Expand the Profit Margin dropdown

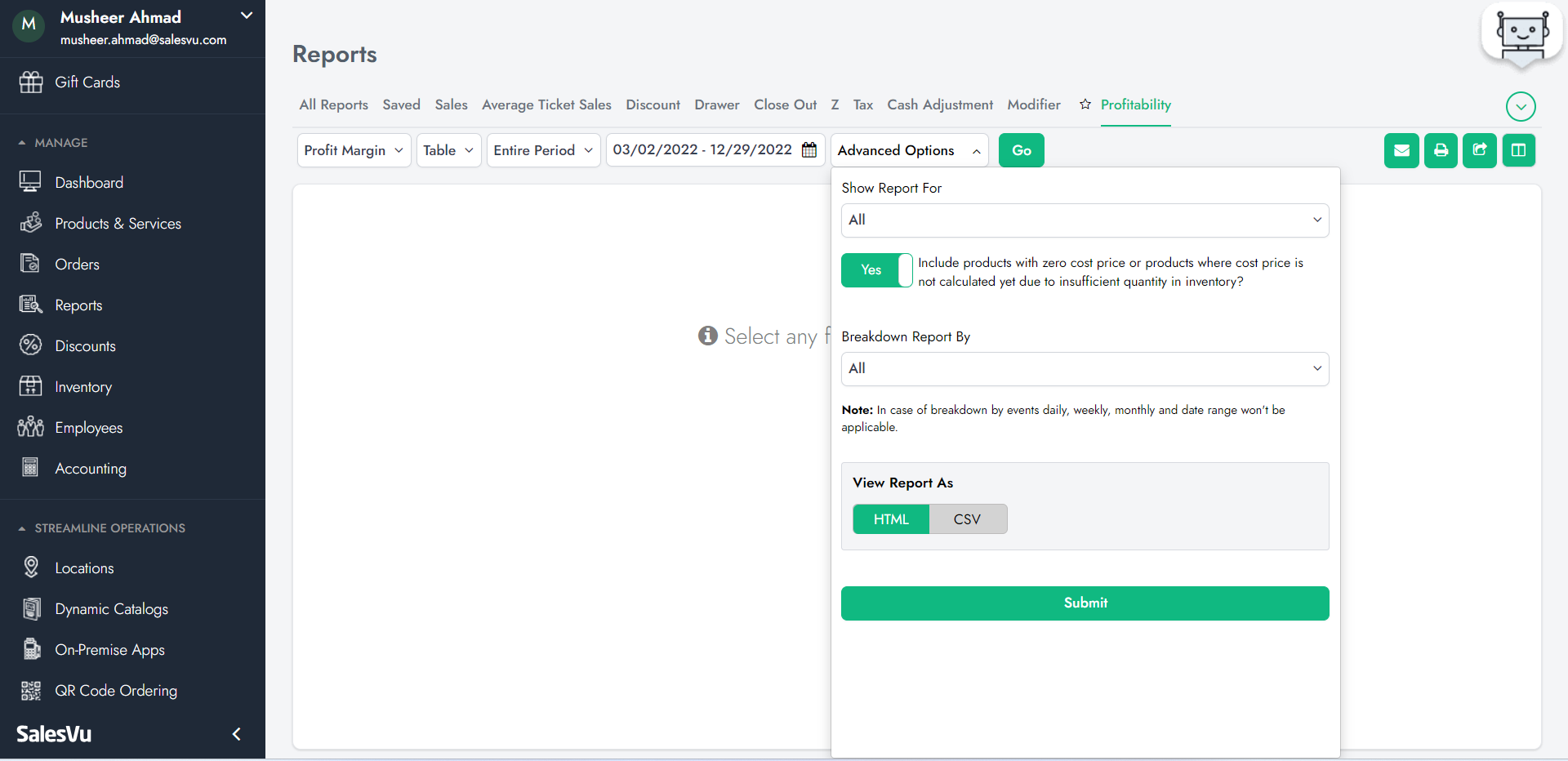(354, 150)
